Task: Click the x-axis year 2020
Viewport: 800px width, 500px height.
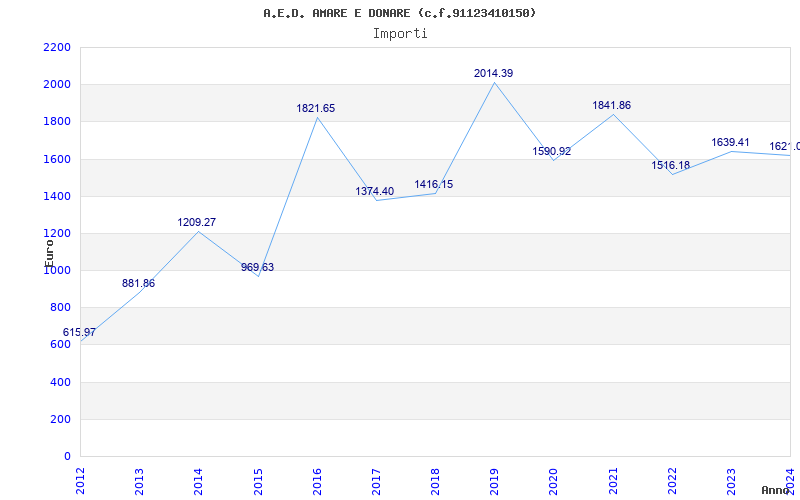Action: point(554,481)
